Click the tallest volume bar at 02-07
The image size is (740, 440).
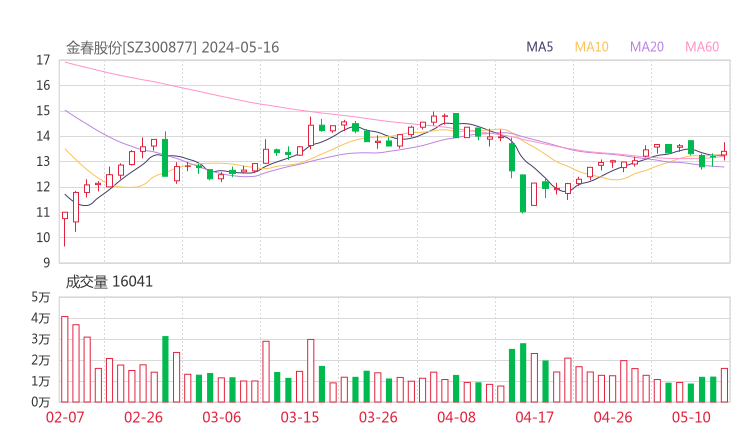pos(65,359)
